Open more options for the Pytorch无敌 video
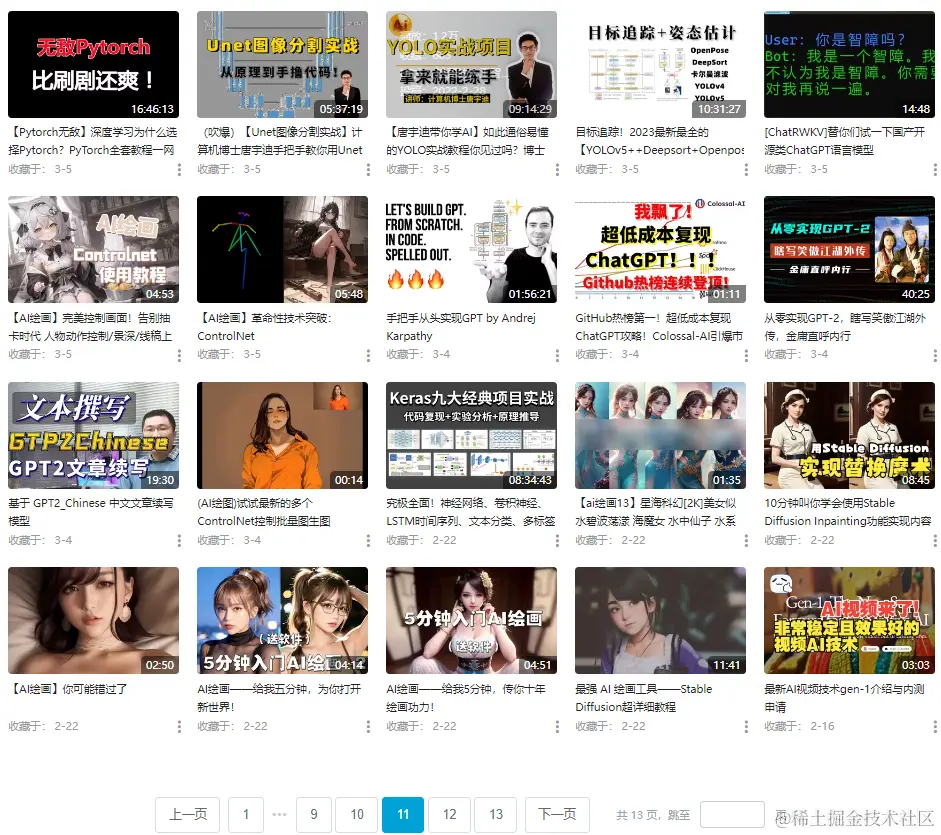Image resolution: width=941 pixels, height=835 pixels. 179,170
